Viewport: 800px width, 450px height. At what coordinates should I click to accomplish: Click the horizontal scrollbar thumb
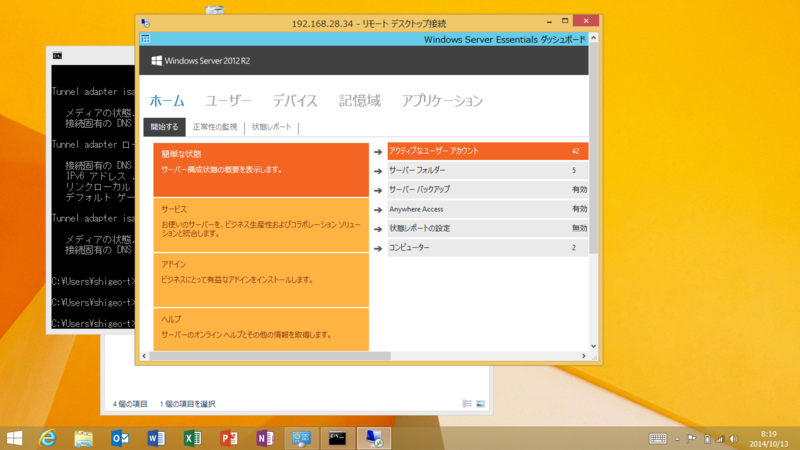(270, 356)
